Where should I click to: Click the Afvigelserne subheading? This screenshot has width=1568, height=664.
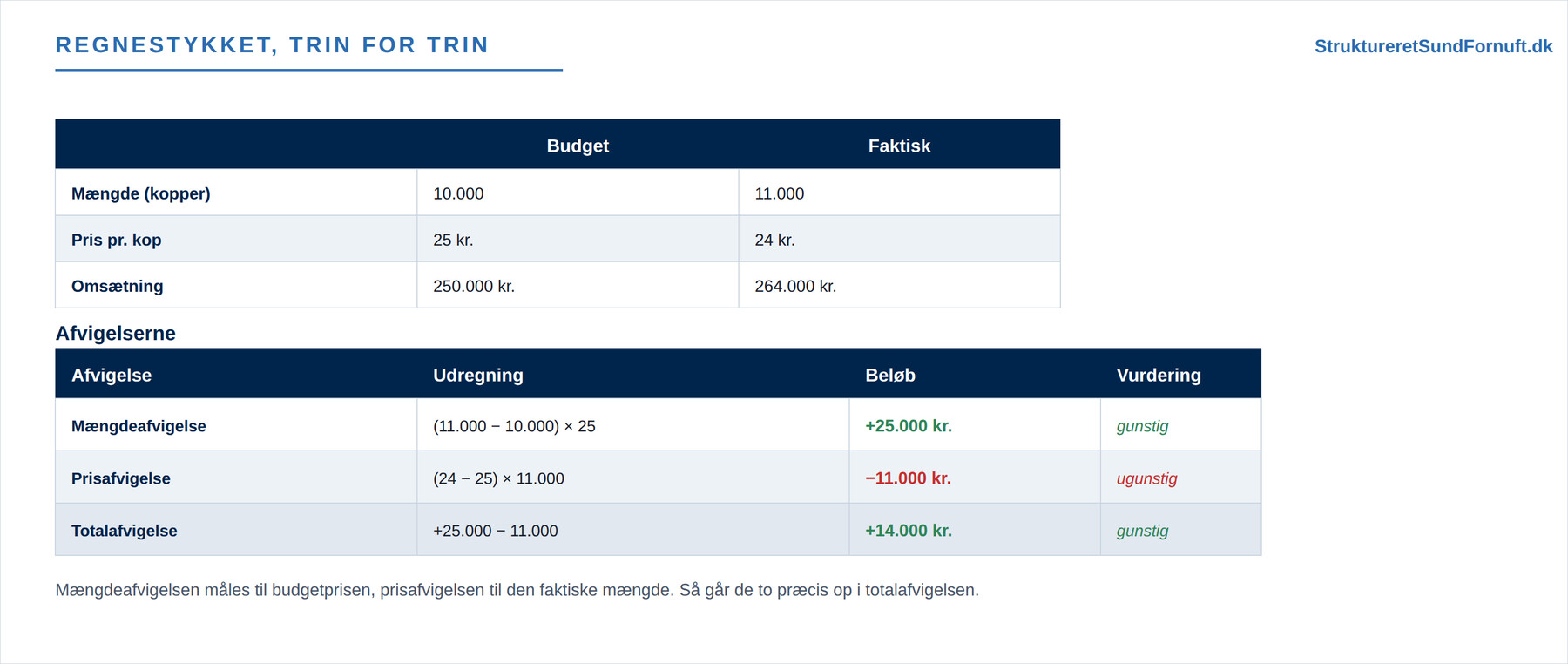tap(116, 333)
